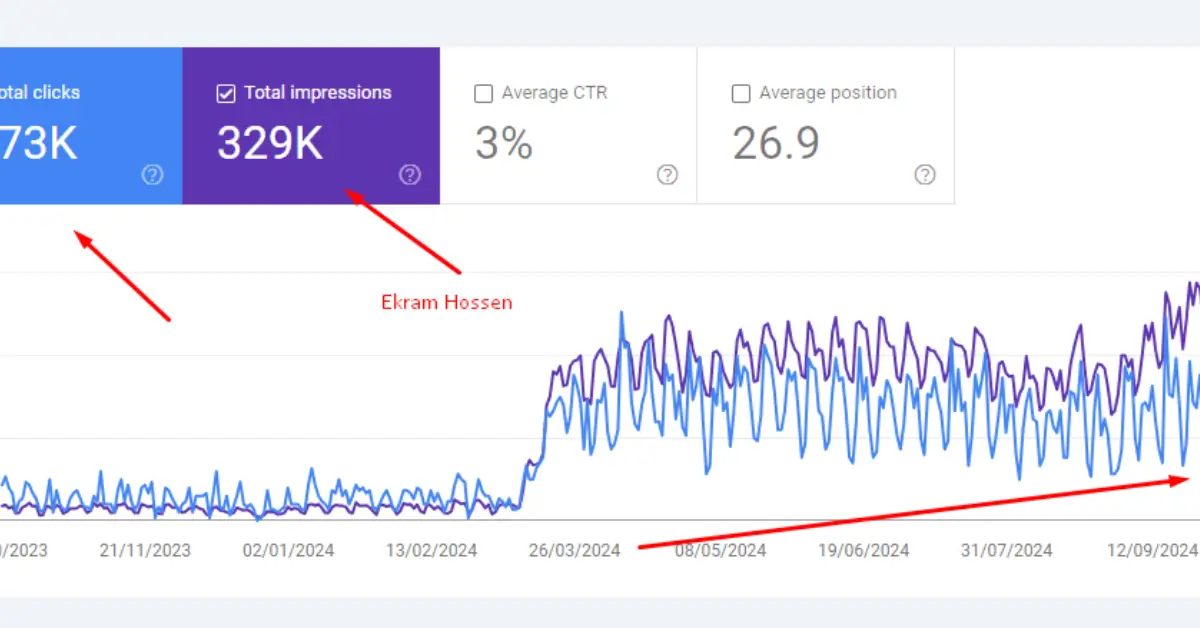This screenshot has height=628, width=1200.
Task: Open help icon in Average position card
Action: [925, 175]
